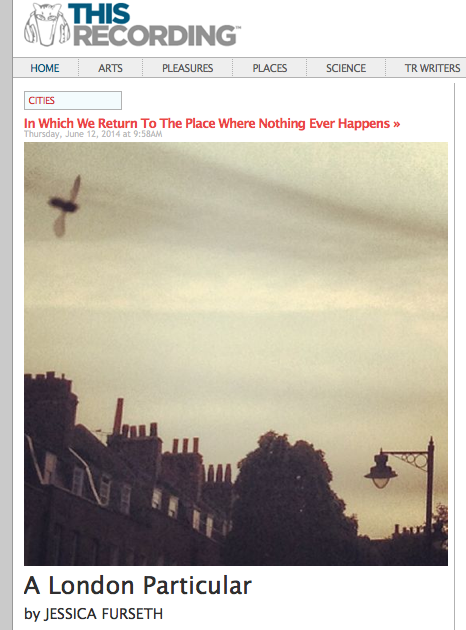This screenshot has width=466, height=630.
Task: Click the » arrow after the article title
Action: (x=397, y=124)
